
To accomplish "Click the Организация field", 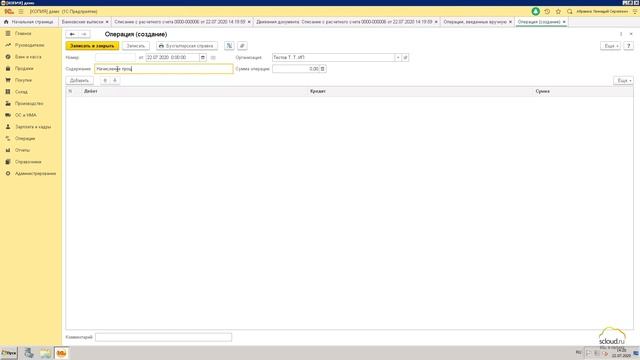I will 333,58.
